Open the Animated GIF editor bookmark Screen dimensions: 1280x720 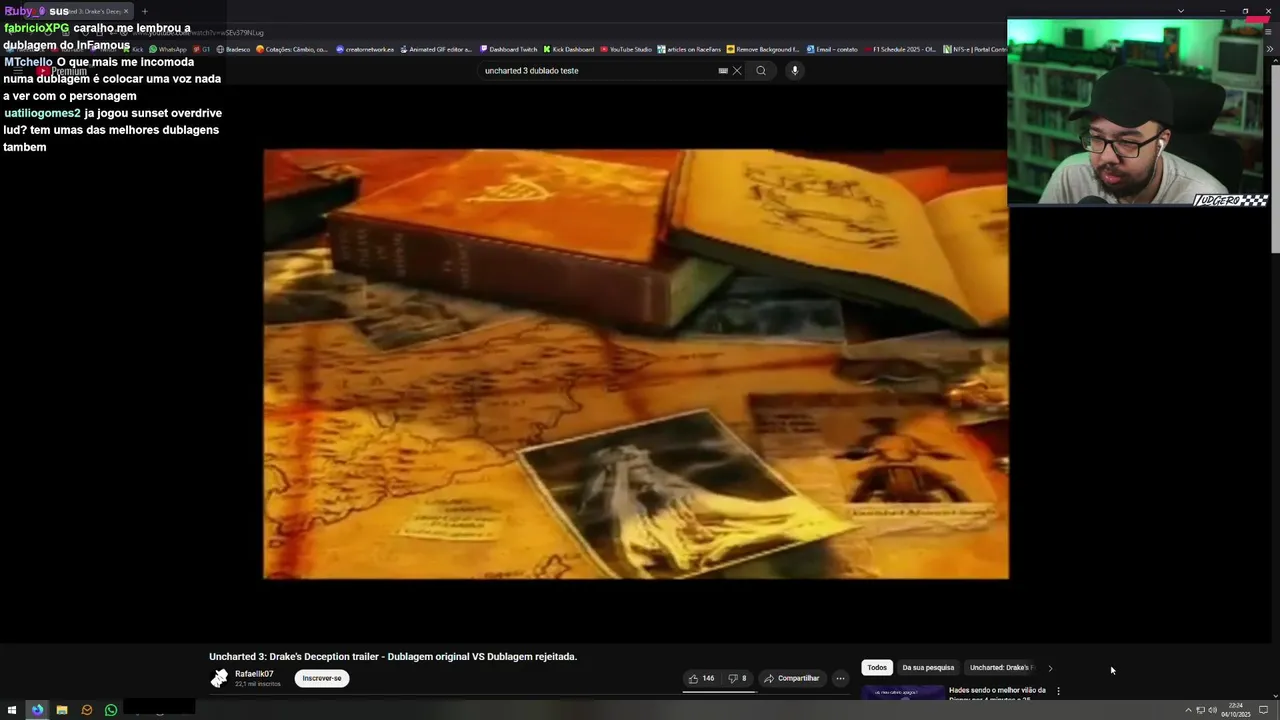pyautogui.click(x=436, y=49)
